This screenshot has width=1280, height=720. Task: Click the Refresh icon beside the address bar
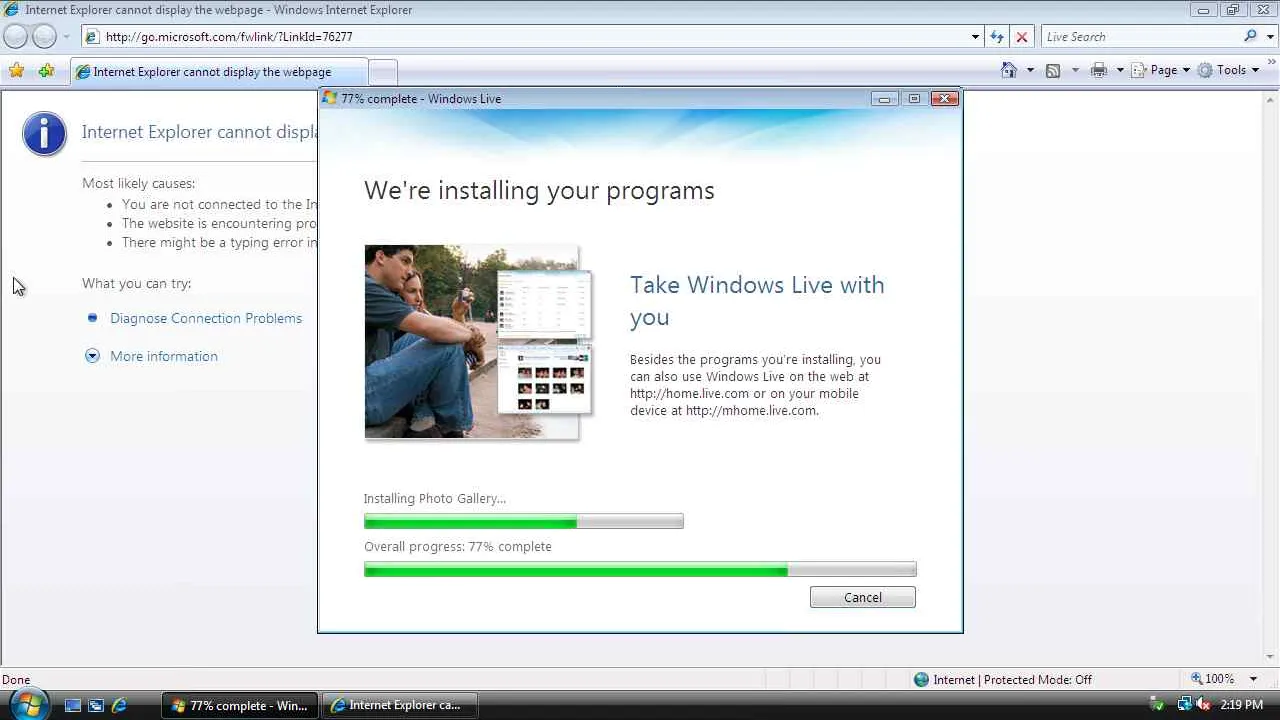coord(997,37)
